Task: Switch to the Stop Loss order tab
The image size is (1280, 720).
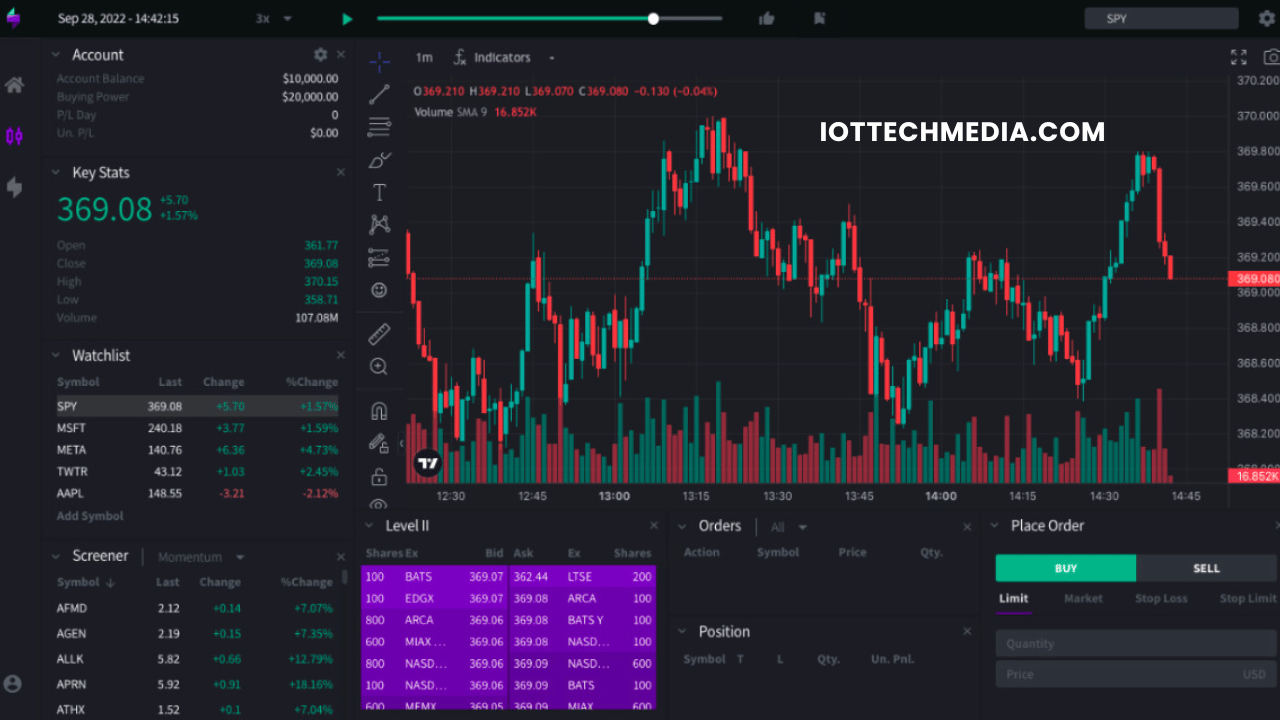Action: 1161,598
